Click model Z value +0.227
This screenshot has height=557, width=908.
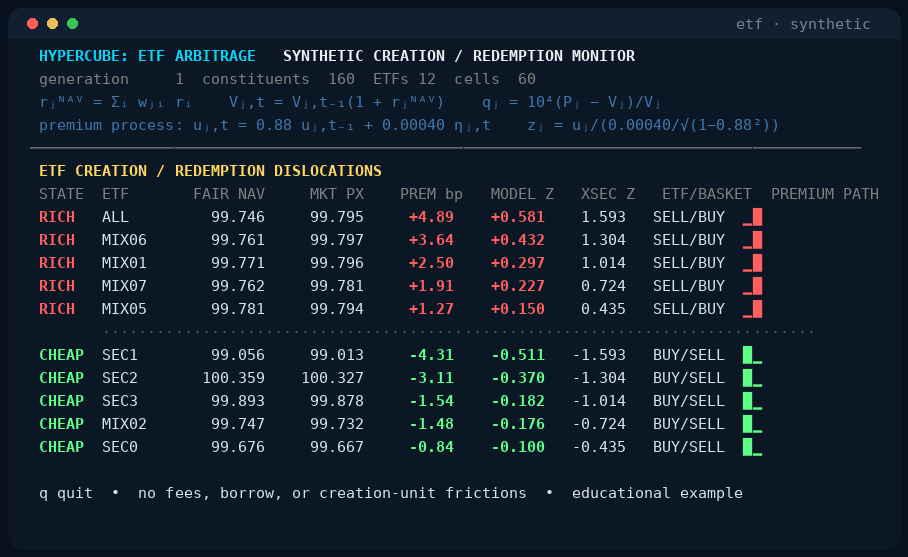[x=518, y=286]
